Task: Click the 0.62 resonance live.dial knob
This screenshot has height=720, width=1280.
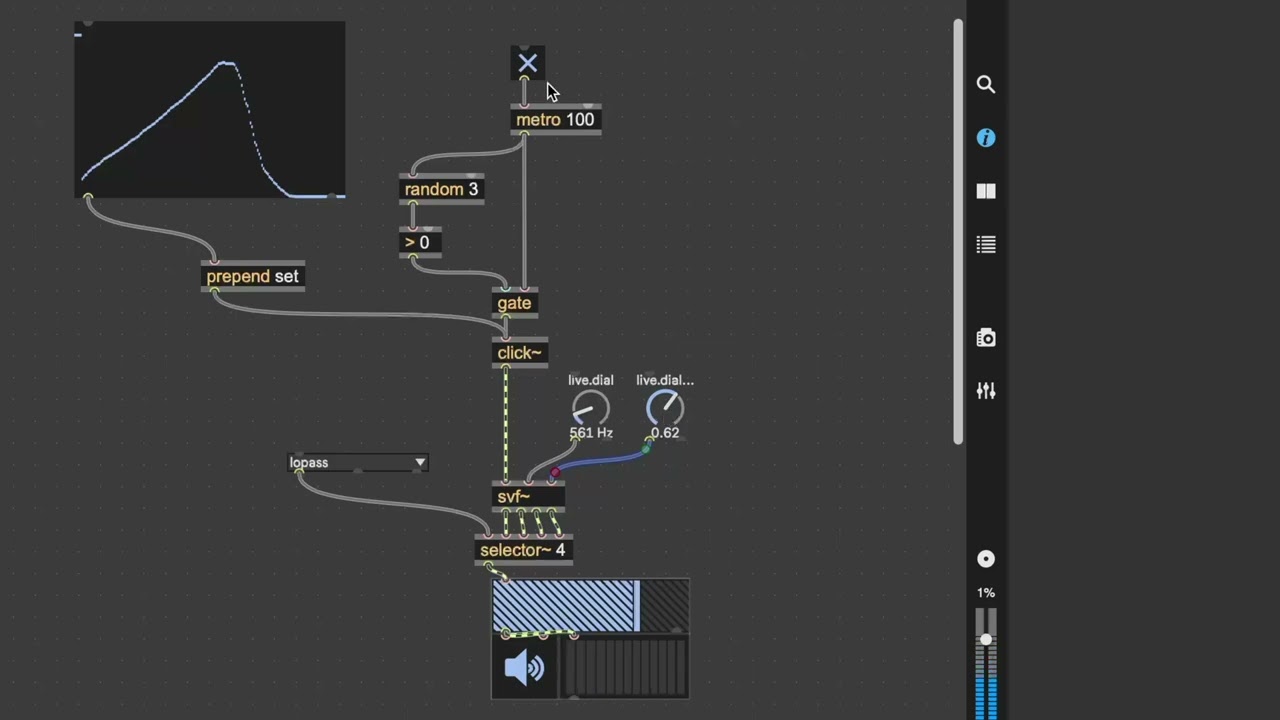Action: coord(665,408)
